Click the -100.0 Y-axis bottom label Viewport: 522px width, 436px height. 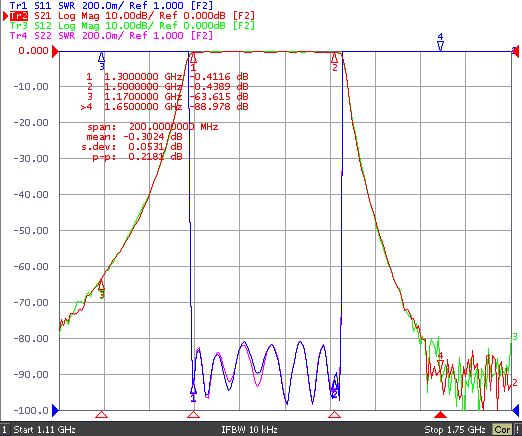31,410
